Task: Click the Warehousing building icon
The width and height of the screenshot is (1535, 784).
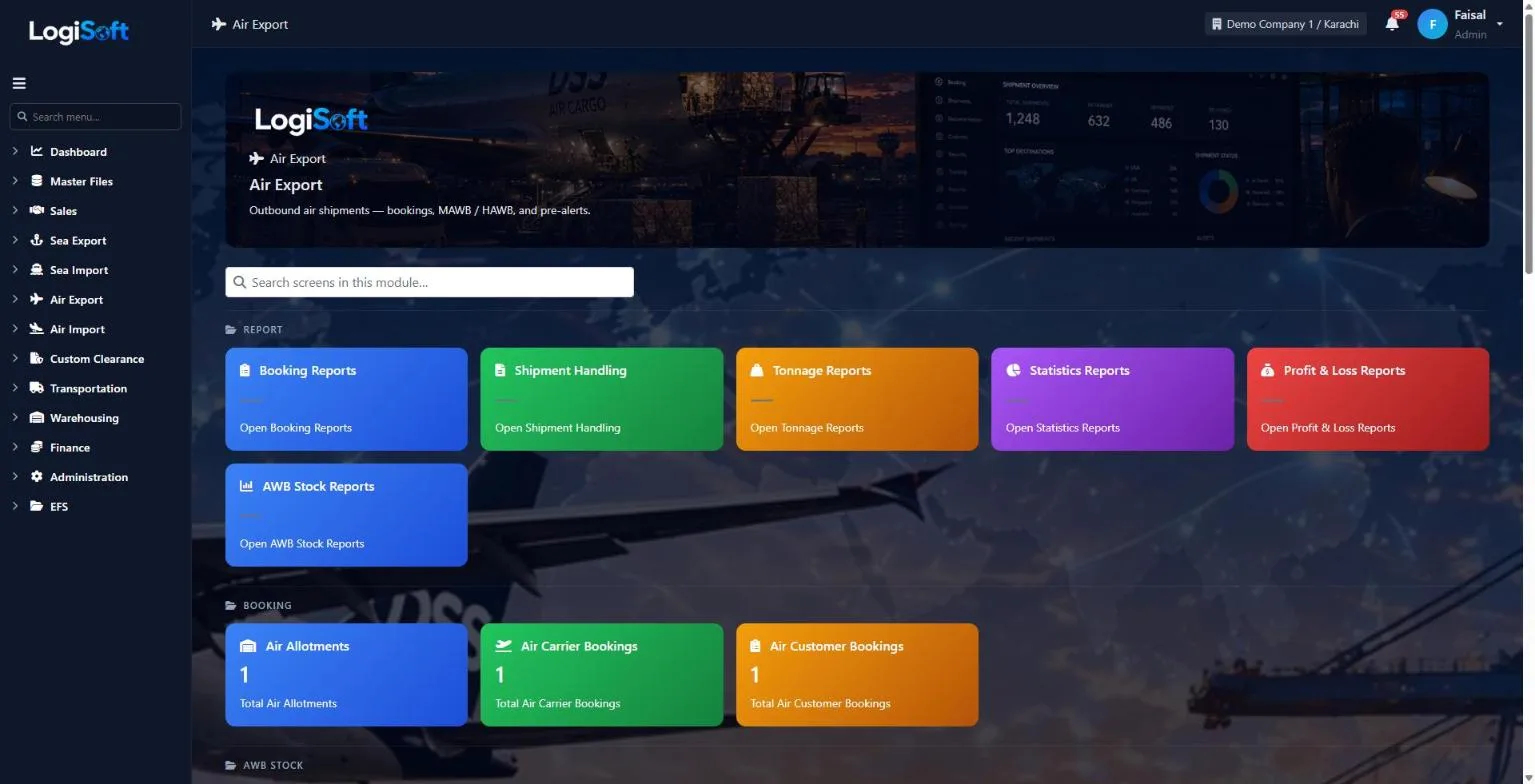Action: point(37,417)
